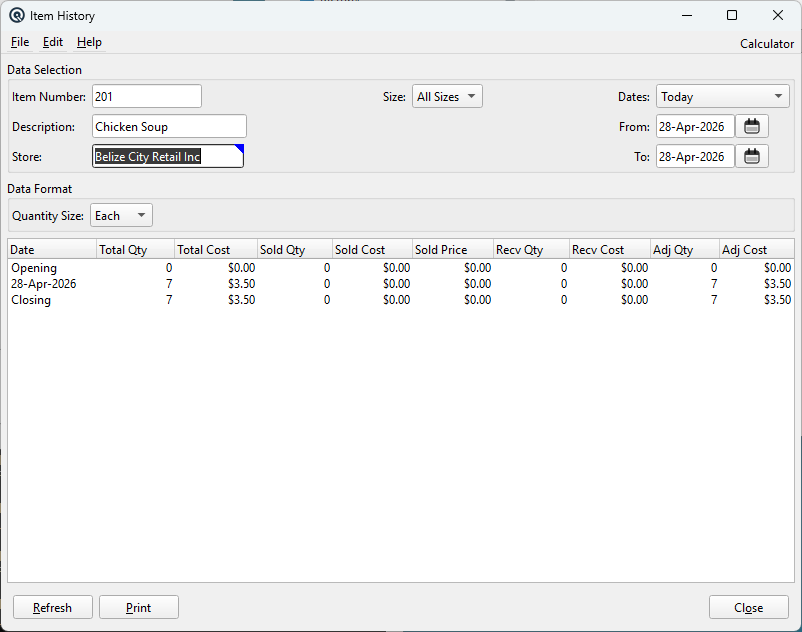Click the Refresh button
This screenshot has width=802, height=632.
pyautogui.click(x=53, y=607)
